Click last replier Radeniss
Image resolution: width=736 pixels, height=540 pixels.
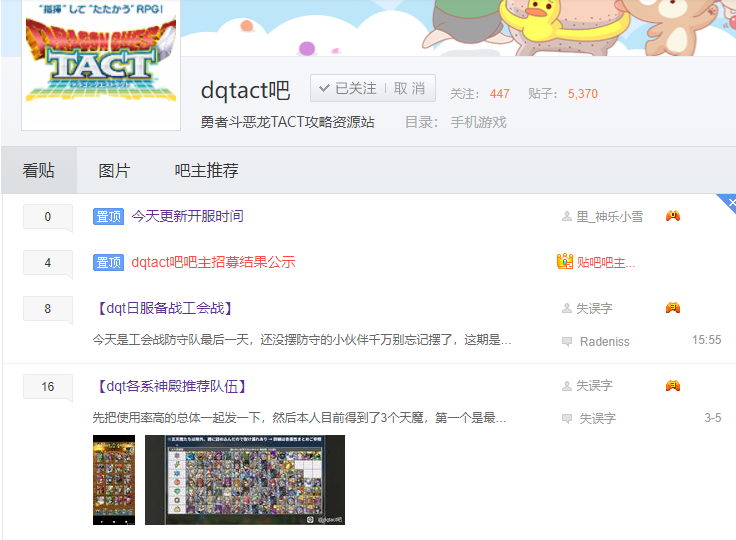point(605,341)
